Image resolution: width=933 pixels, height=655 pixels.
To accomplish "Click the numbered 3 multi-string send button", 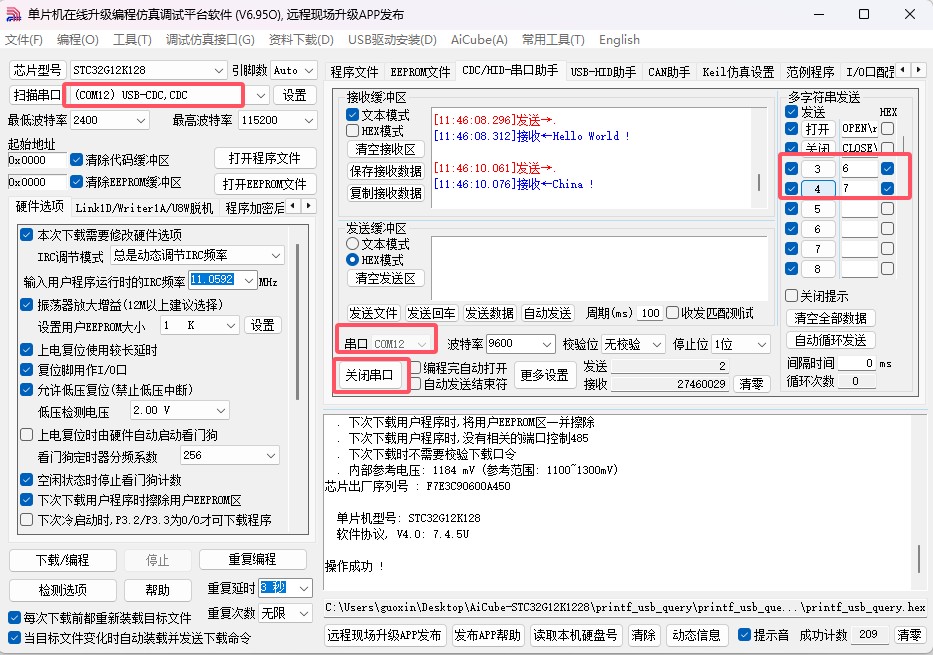I will pos(817,169).
